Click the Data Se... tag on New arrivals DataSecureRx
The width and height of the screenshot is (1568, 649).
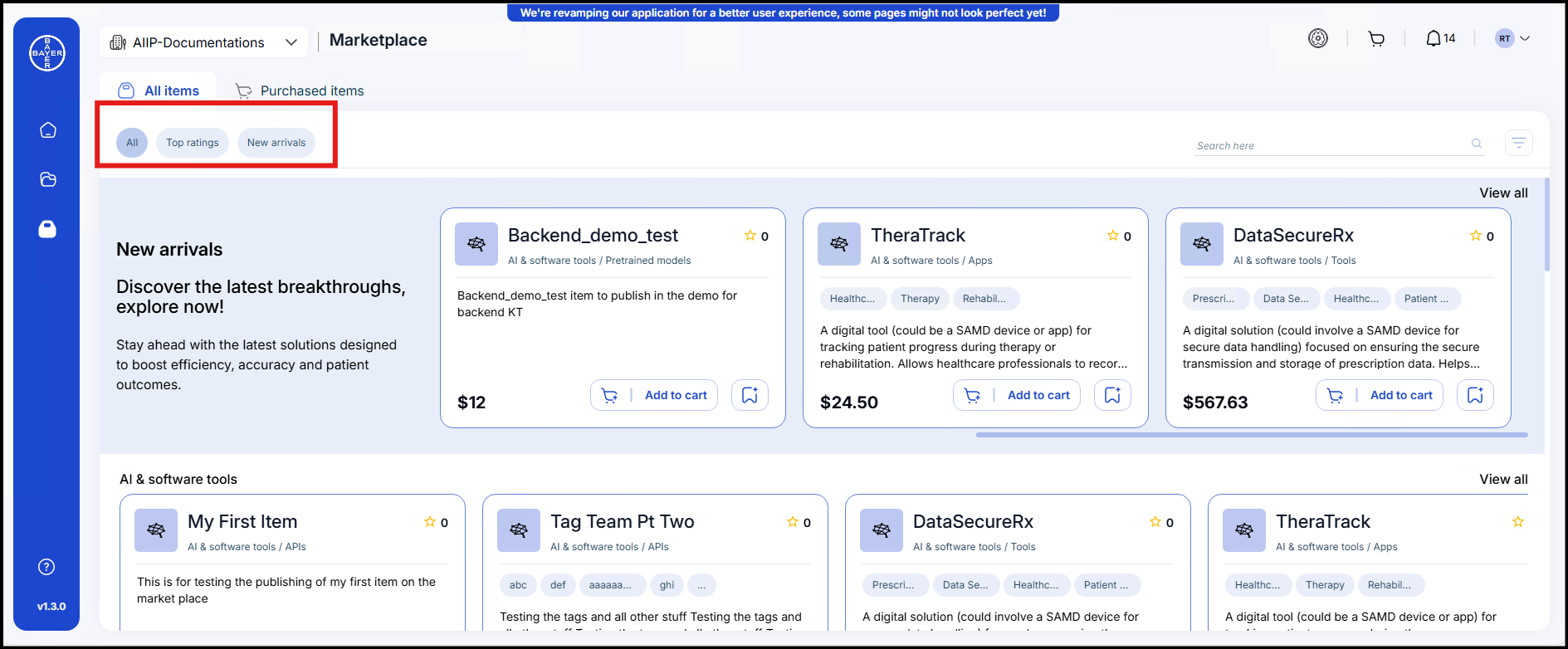[1286, 299]
